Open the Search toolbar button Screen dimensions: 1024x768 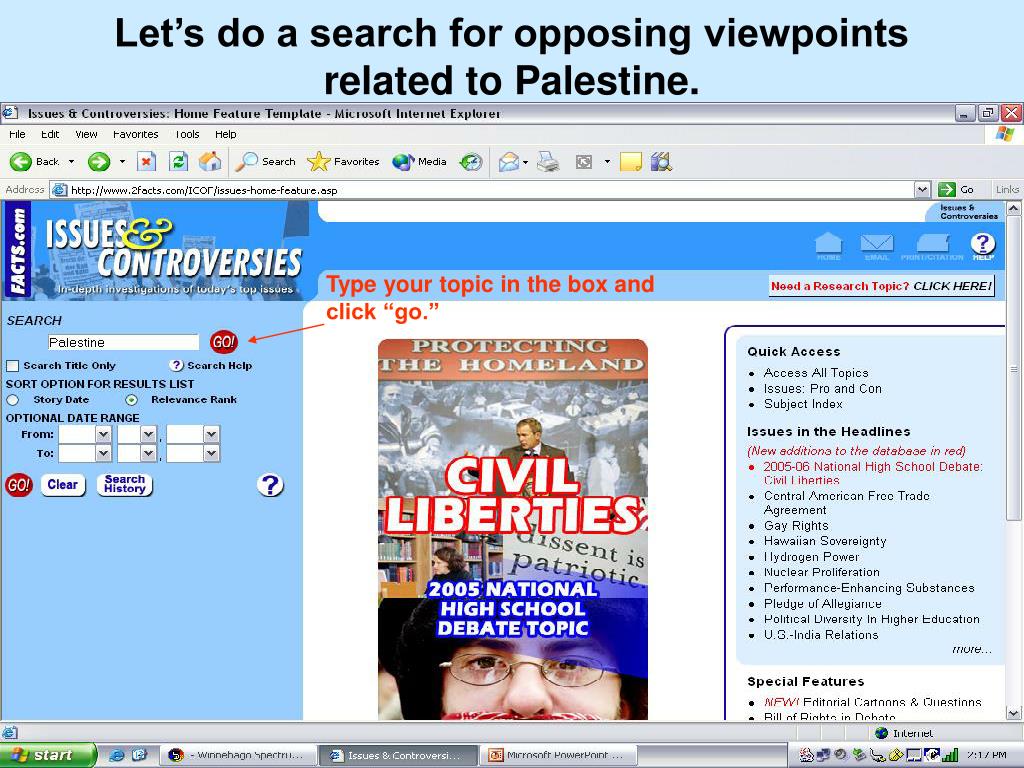point(265,161)
